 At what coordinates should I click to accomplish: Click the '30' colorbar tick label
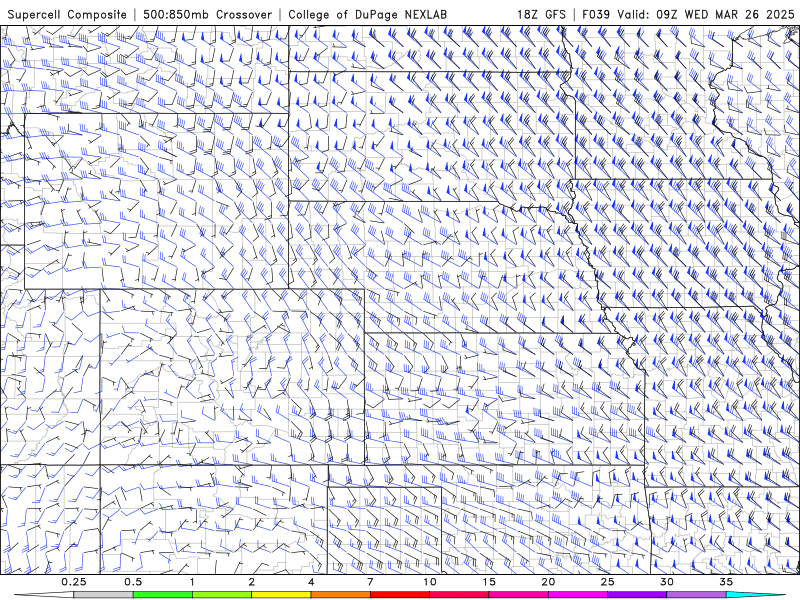pyautogui.click(x=666, y=582)
